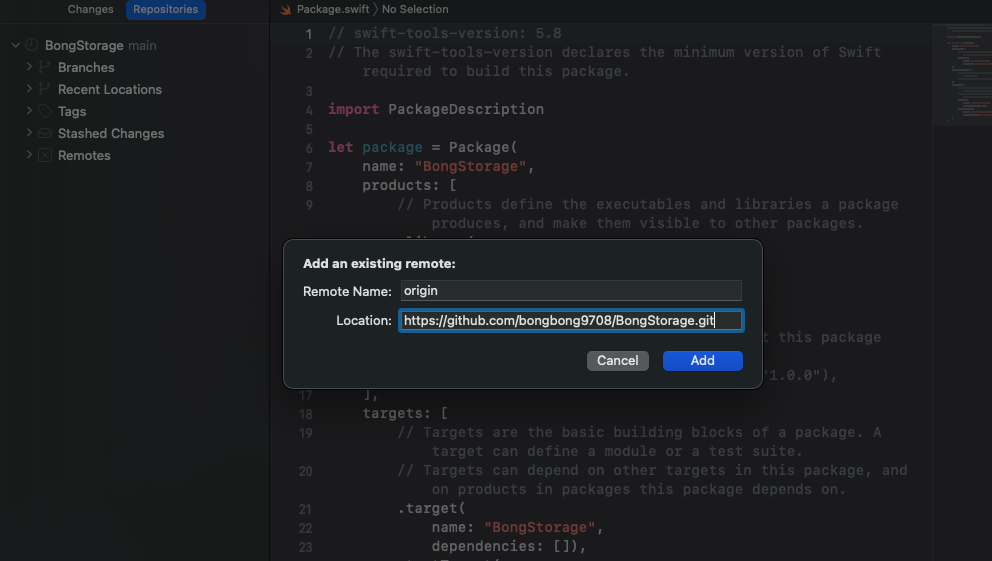Click the code minimap

click(962, 75)
